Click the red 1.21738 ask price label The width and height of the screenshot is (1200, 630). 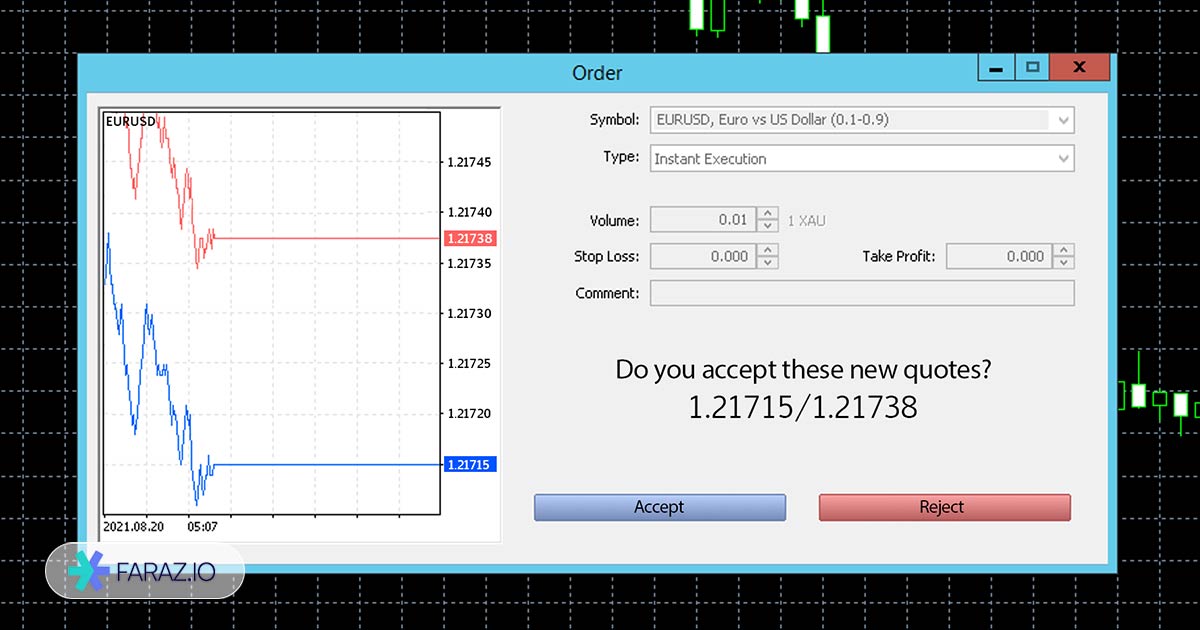coord(469,238)
